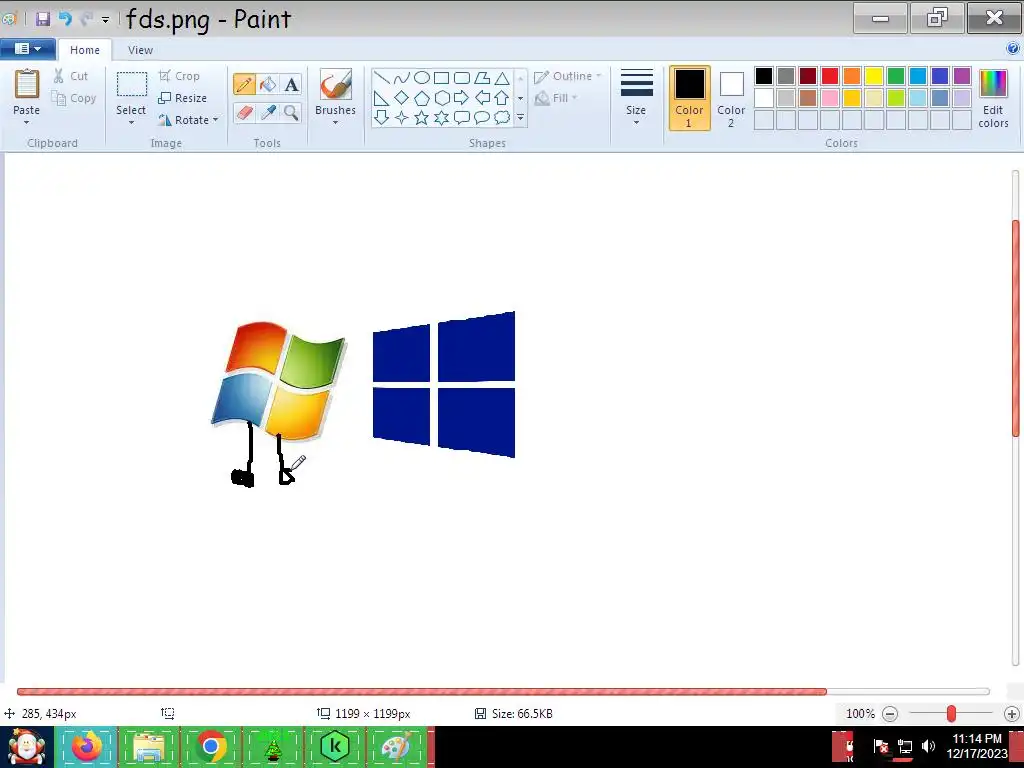Pick the purple color swatch

point(962,76)
